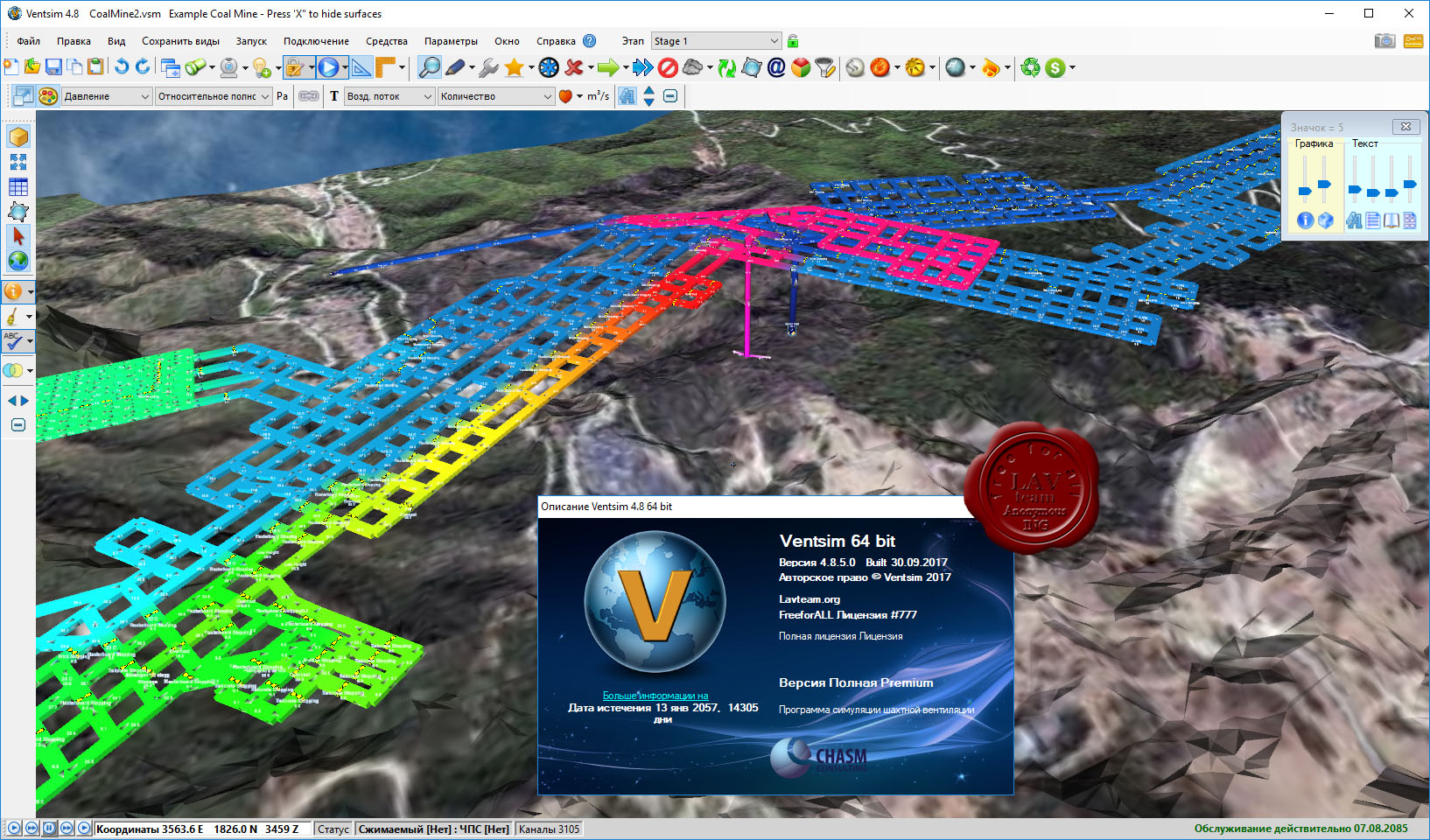Select the wrench edit tool
The height and width of the screenshot is (840, 1430).
[x=488, y=67]
